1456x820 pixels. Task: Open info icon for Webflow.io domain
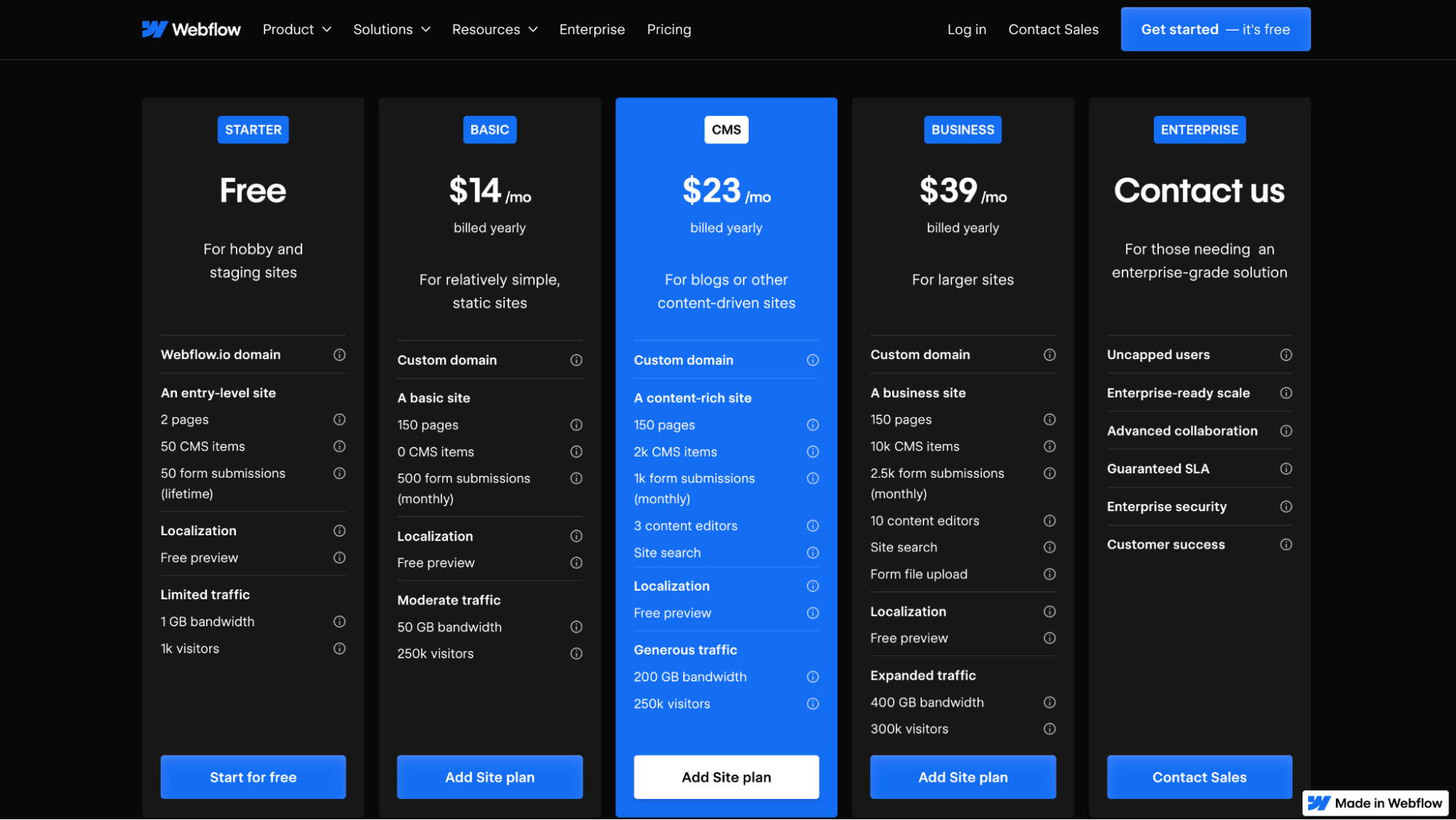tap(339, 355)
